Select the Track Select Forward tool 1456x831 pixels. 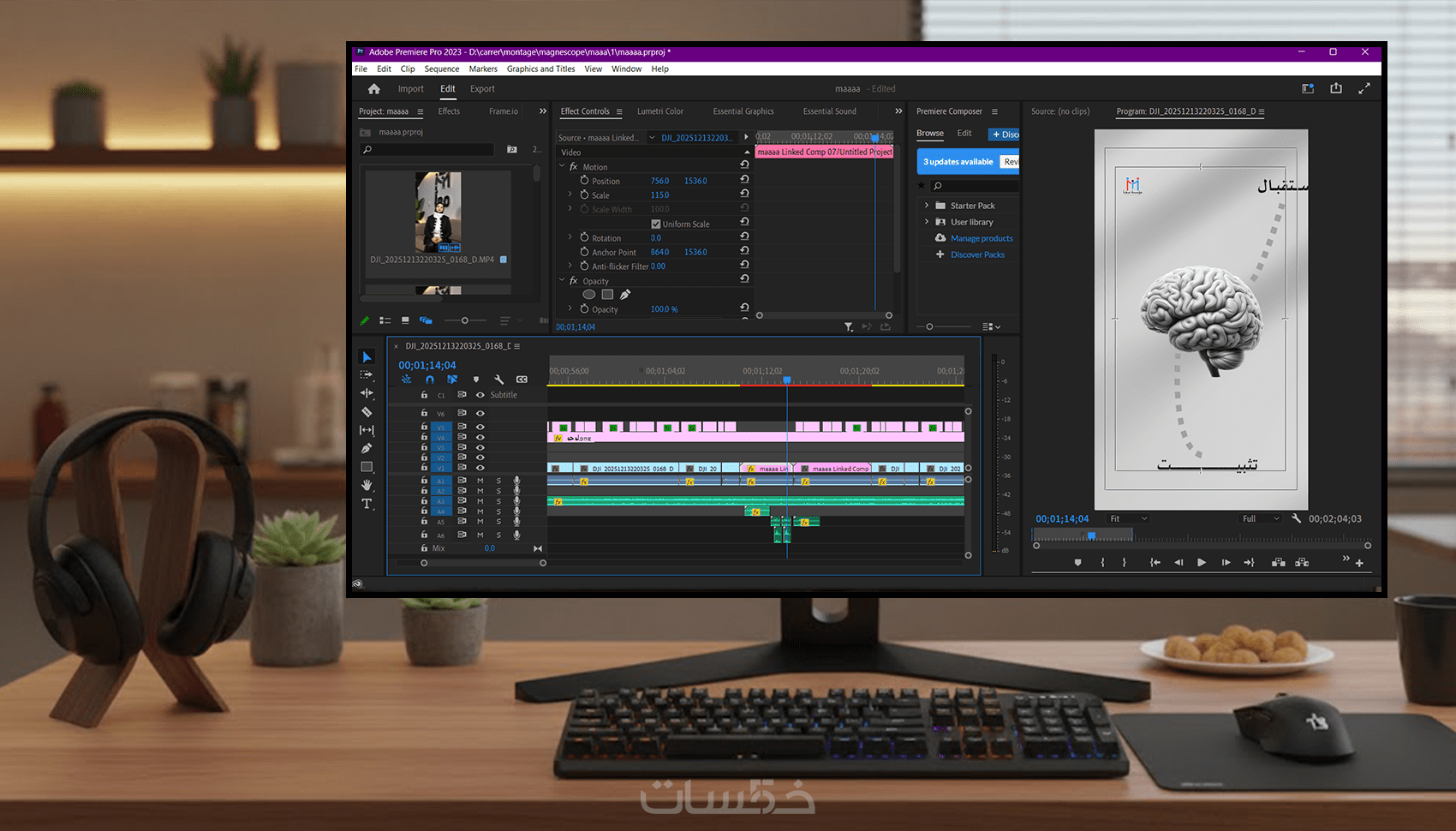click(x=367, y=375)
